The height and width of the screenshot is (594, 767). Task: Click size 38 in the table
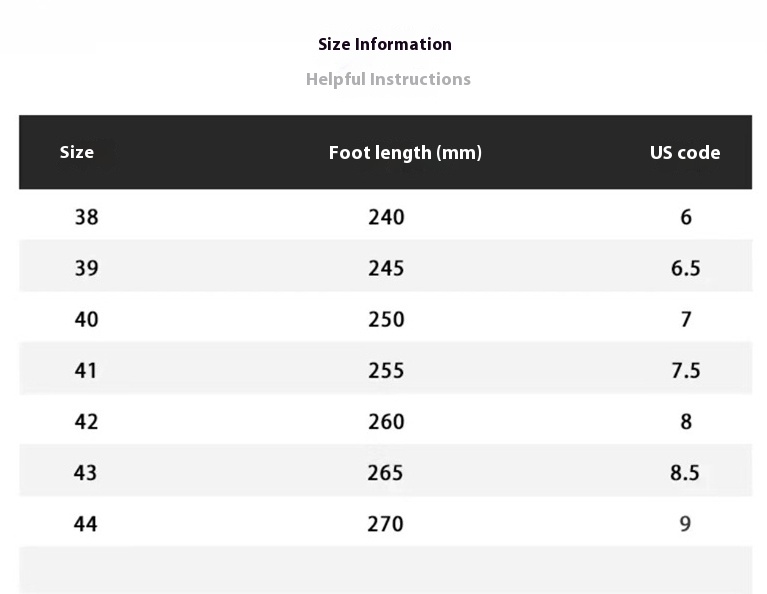(87, 217)
